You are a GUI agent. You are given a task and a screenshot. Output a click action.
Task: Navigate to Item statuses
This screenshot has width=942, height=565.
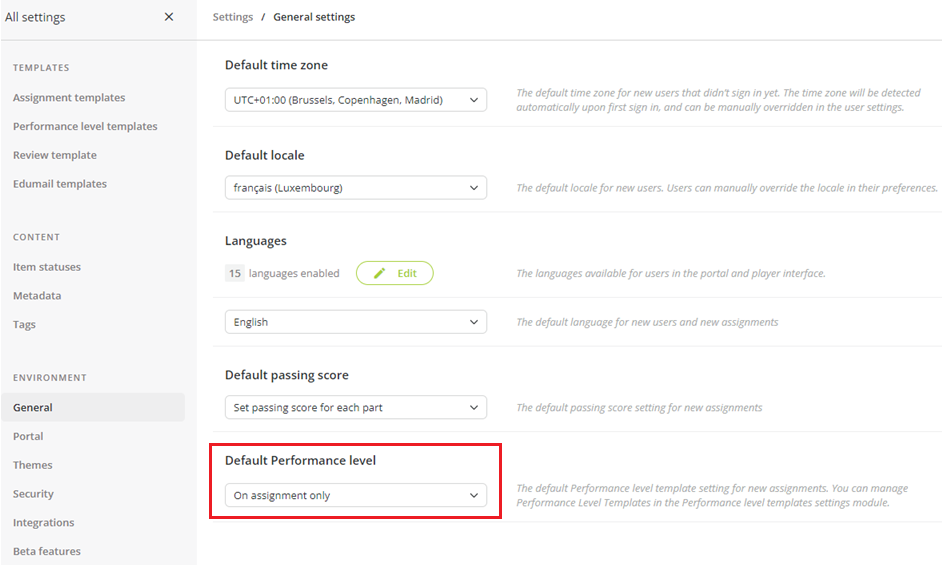point(47,267)
